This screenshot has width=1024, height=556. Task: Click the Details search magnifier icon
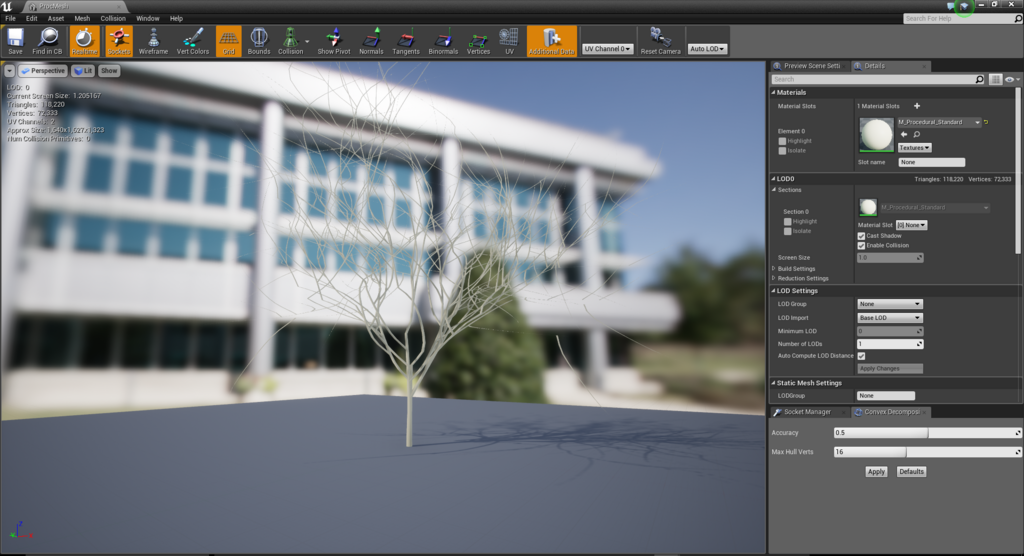pyautogui.click(x=980, y=79)
